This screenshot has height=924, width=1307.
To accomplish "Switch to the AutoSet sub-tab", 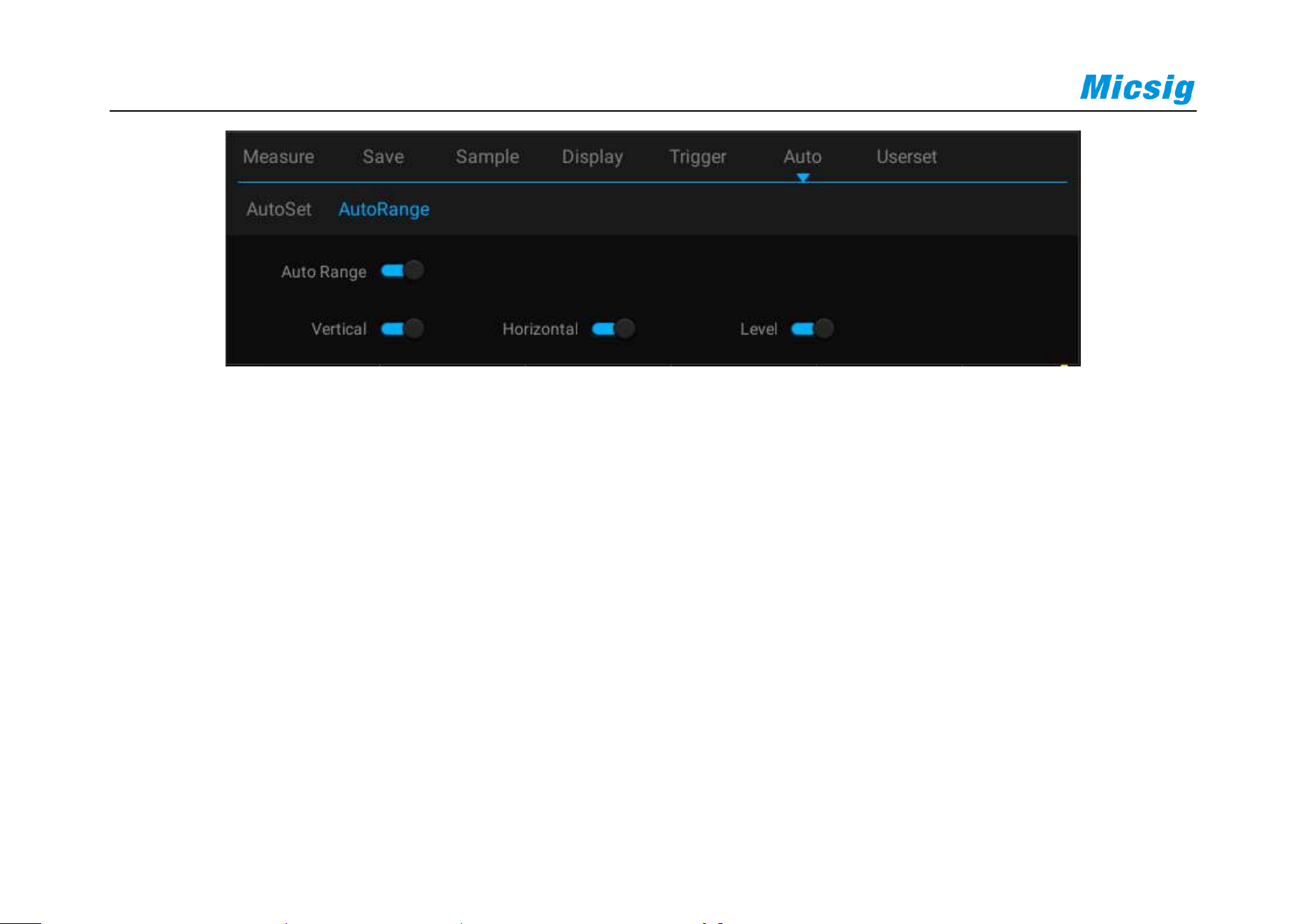I will [x=279, y=209].
